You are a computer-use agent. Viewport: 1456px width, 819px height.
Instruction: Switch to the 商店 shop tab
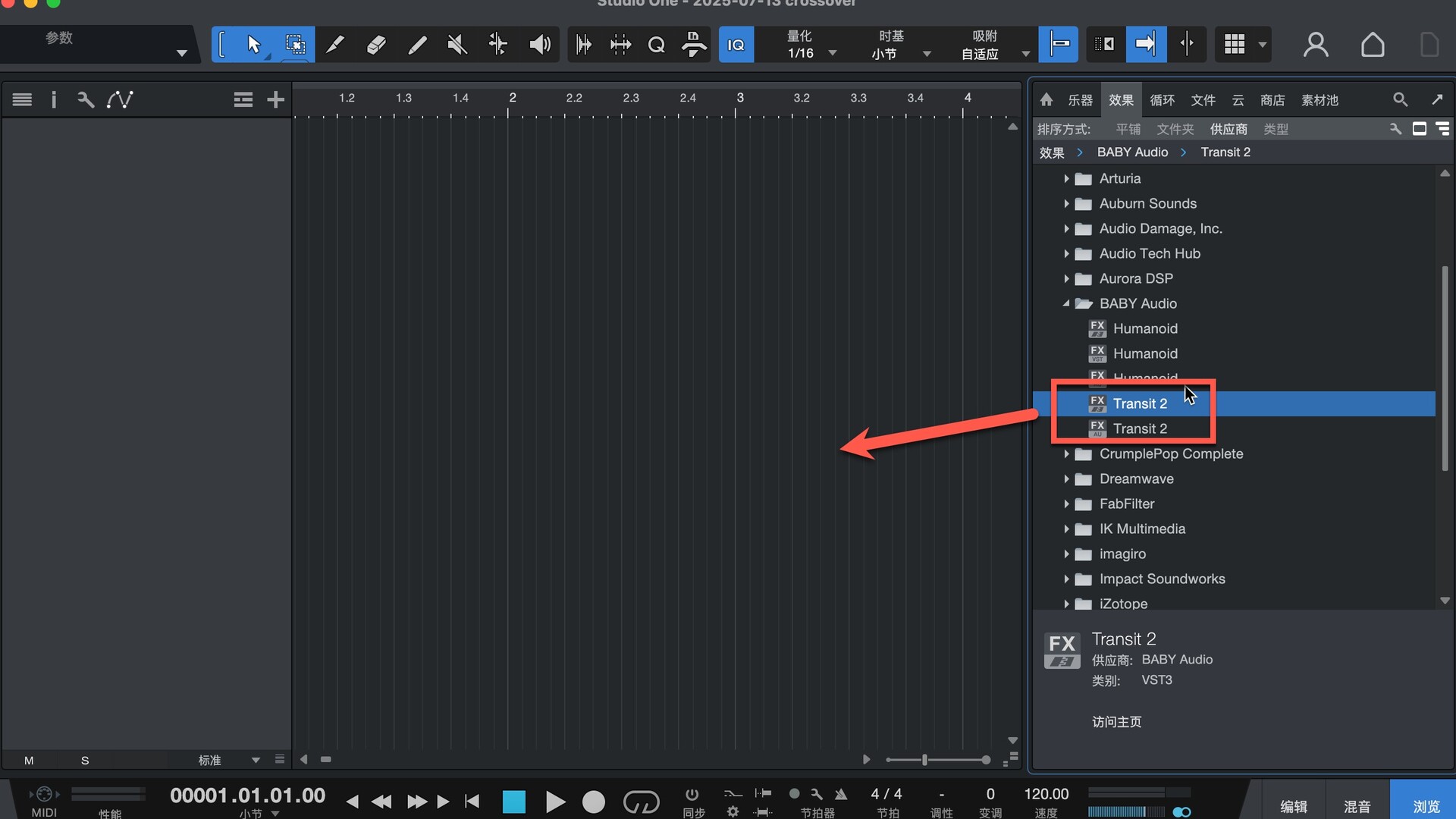1272,100
